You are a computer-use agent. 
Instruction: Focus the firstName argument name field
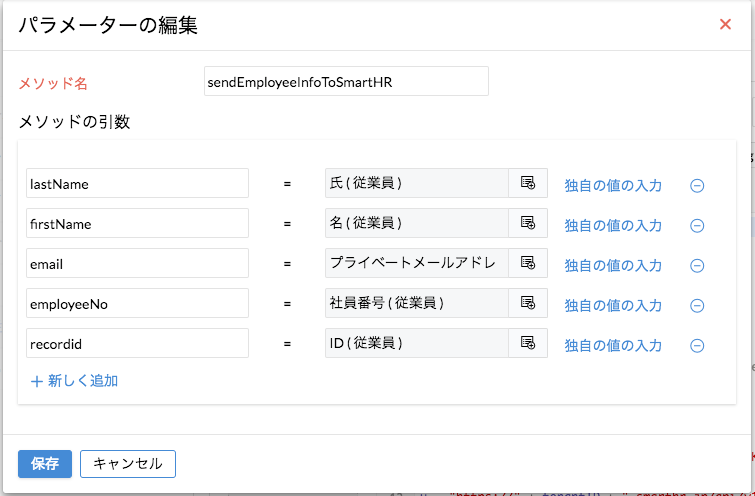[137, 223]
